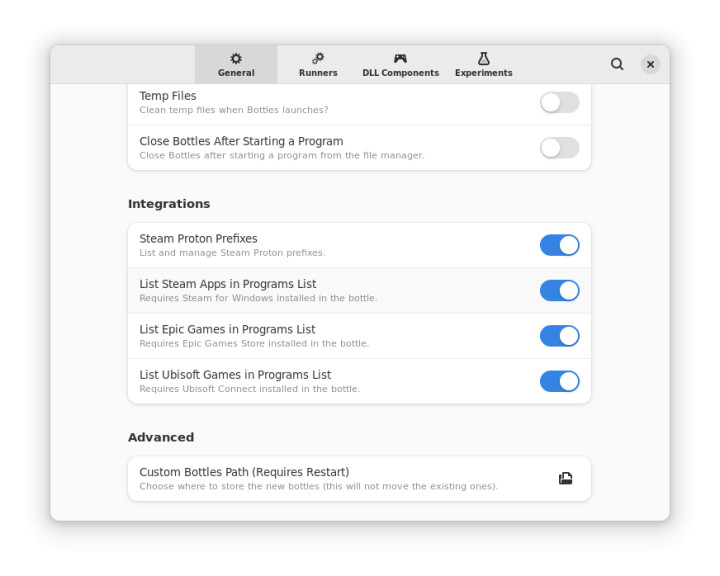
Task: Disable List Ubisoft Games switch
Action: pyautogui.click(x=559, y=381)
